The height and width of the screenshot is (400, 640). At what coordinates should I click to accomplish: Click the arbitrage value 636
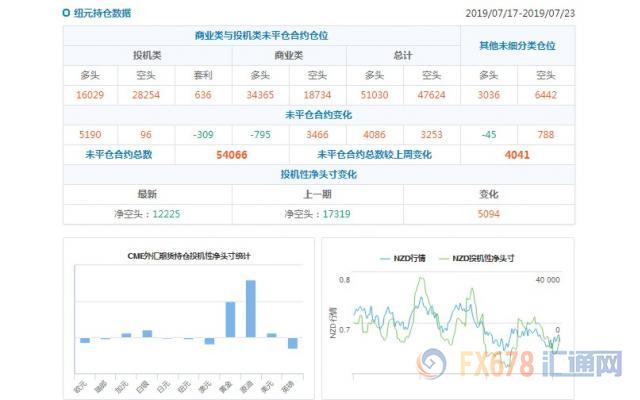pyautogui.click(x=203, y=95)
